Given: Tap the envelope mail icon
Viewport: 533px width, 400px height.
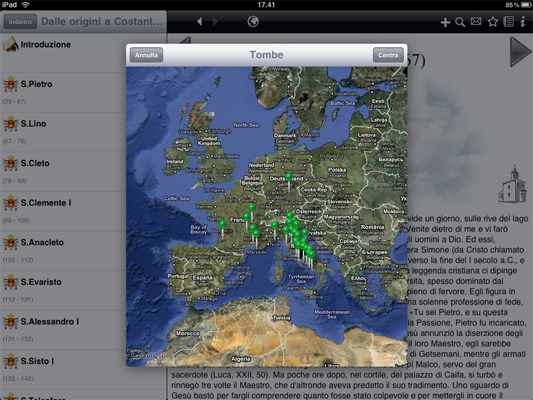Looking at the screenshot, I should [476, 22].
